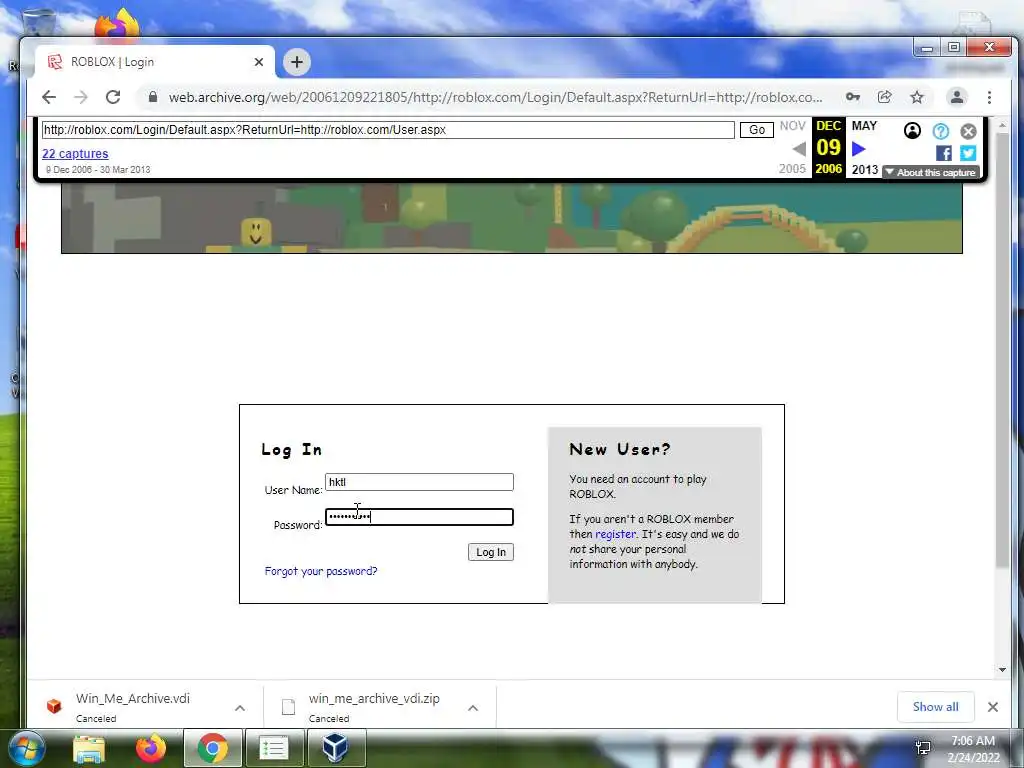This screenshot has height=768, width=1024.
Task: Open the 22 captures link
Action: click(x=75, y=154)
